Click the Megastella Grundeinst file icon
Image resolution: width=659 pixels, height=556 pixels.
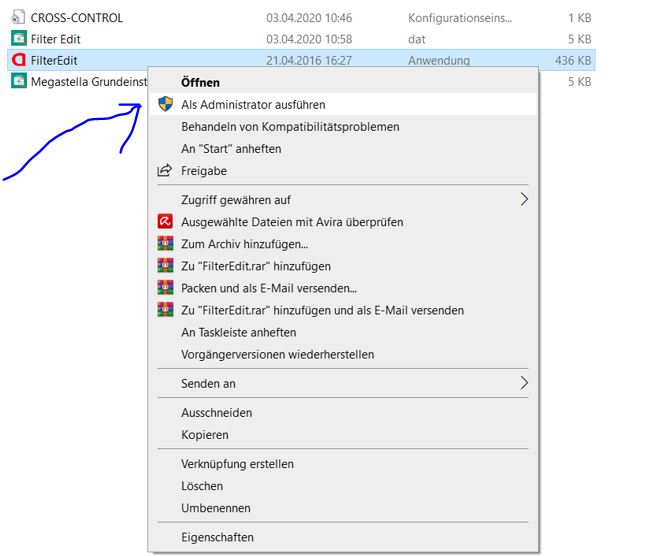click(x=18, y=82)
